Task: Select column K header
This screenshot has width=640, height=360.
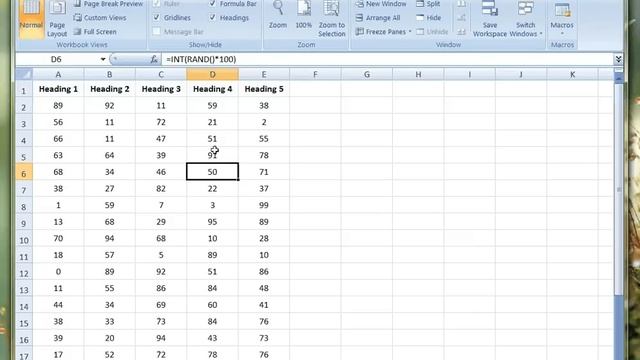Action: coord(572,74)
